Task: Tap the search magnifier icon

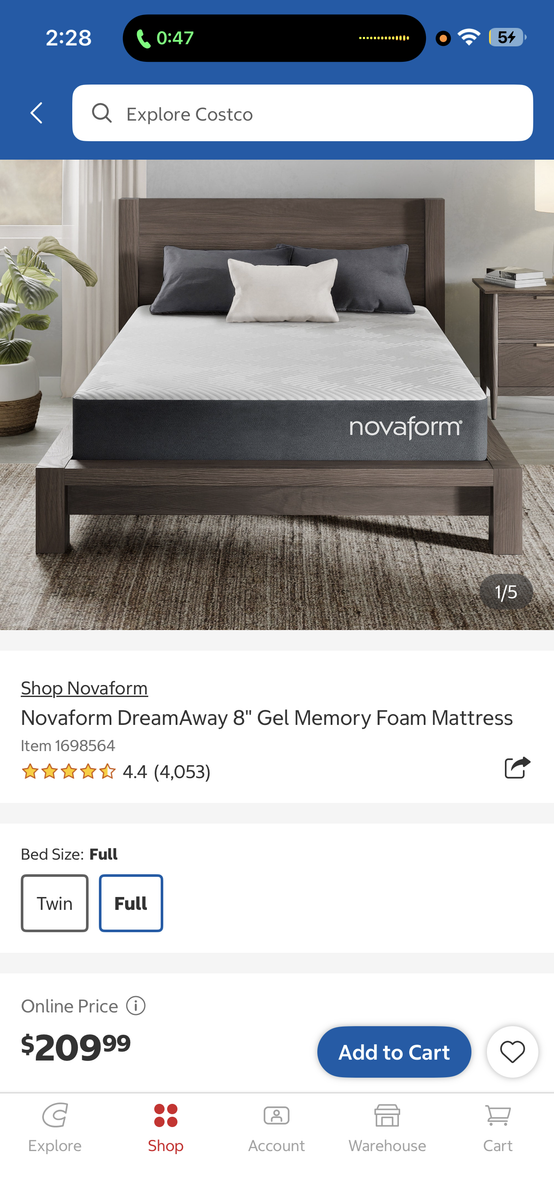Action: [x=101, y=113]
